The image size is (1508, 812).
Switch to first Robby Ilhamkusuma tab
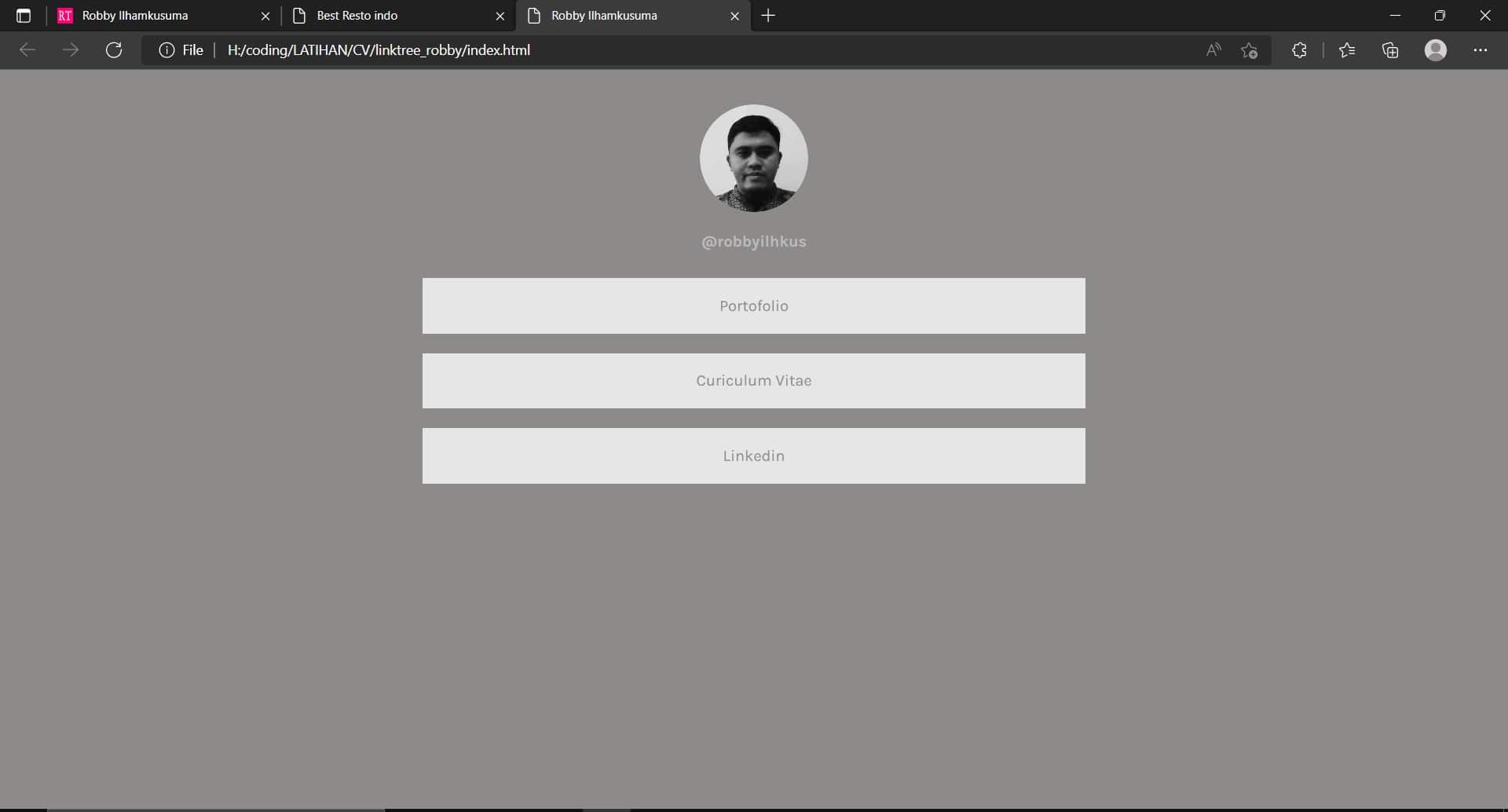coord(149,16)
